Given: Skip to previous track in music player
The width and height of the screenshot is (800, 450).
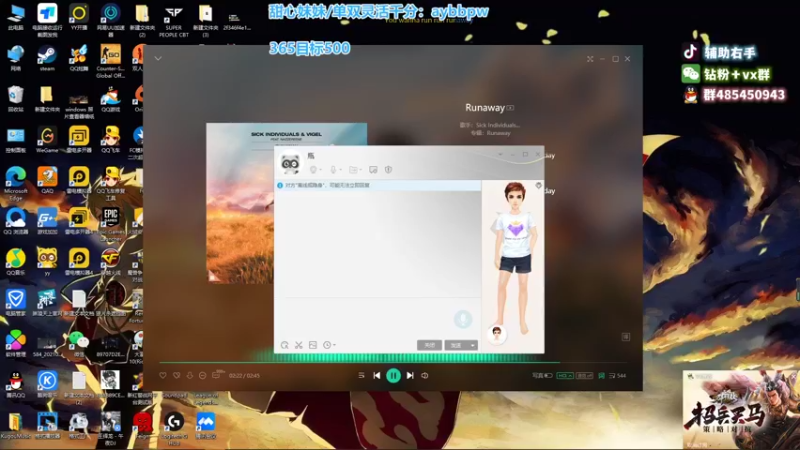Looking at the screenshot, I should click(x=377, y=376).
